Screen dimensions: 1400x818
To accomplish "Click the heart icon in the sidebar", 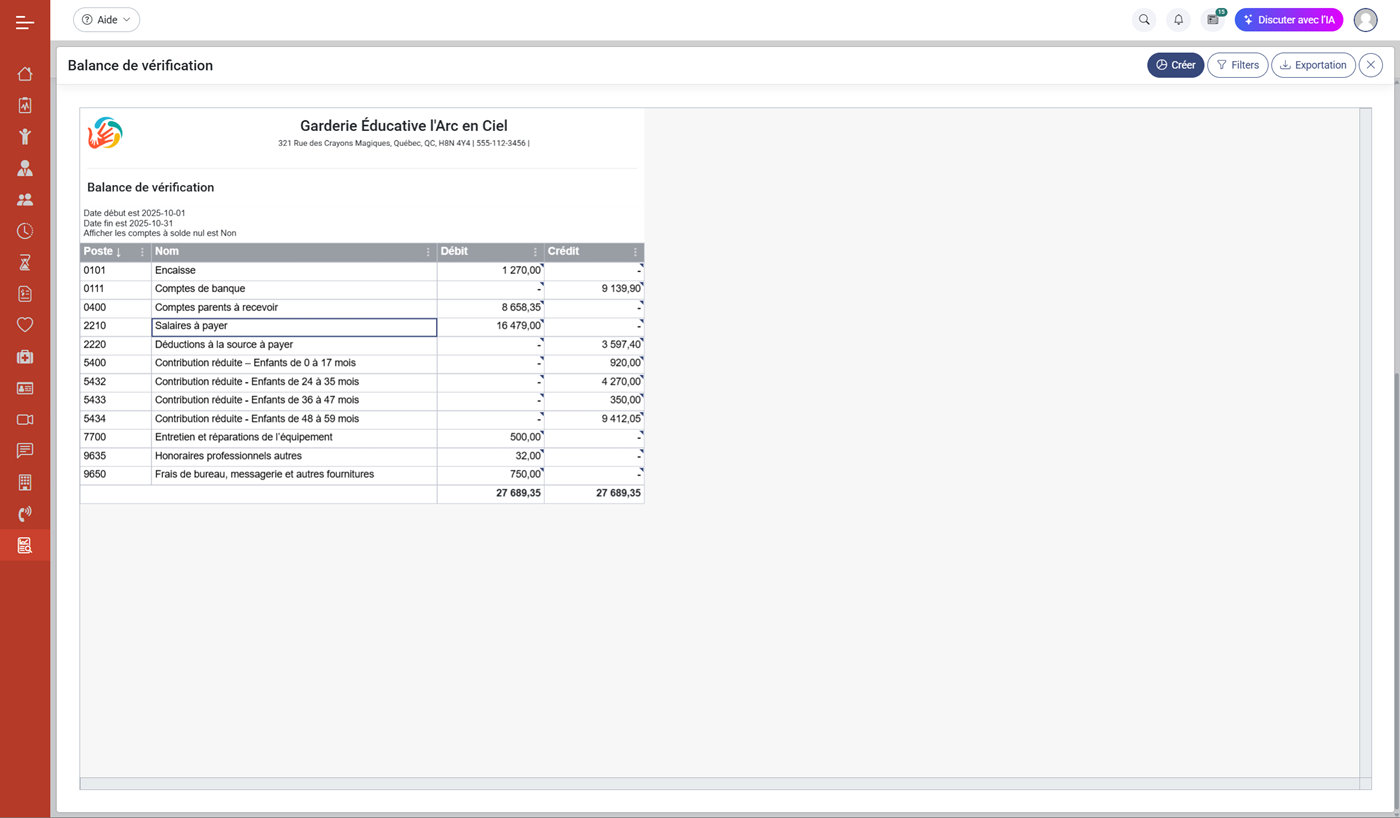I will tap(24, 324).
